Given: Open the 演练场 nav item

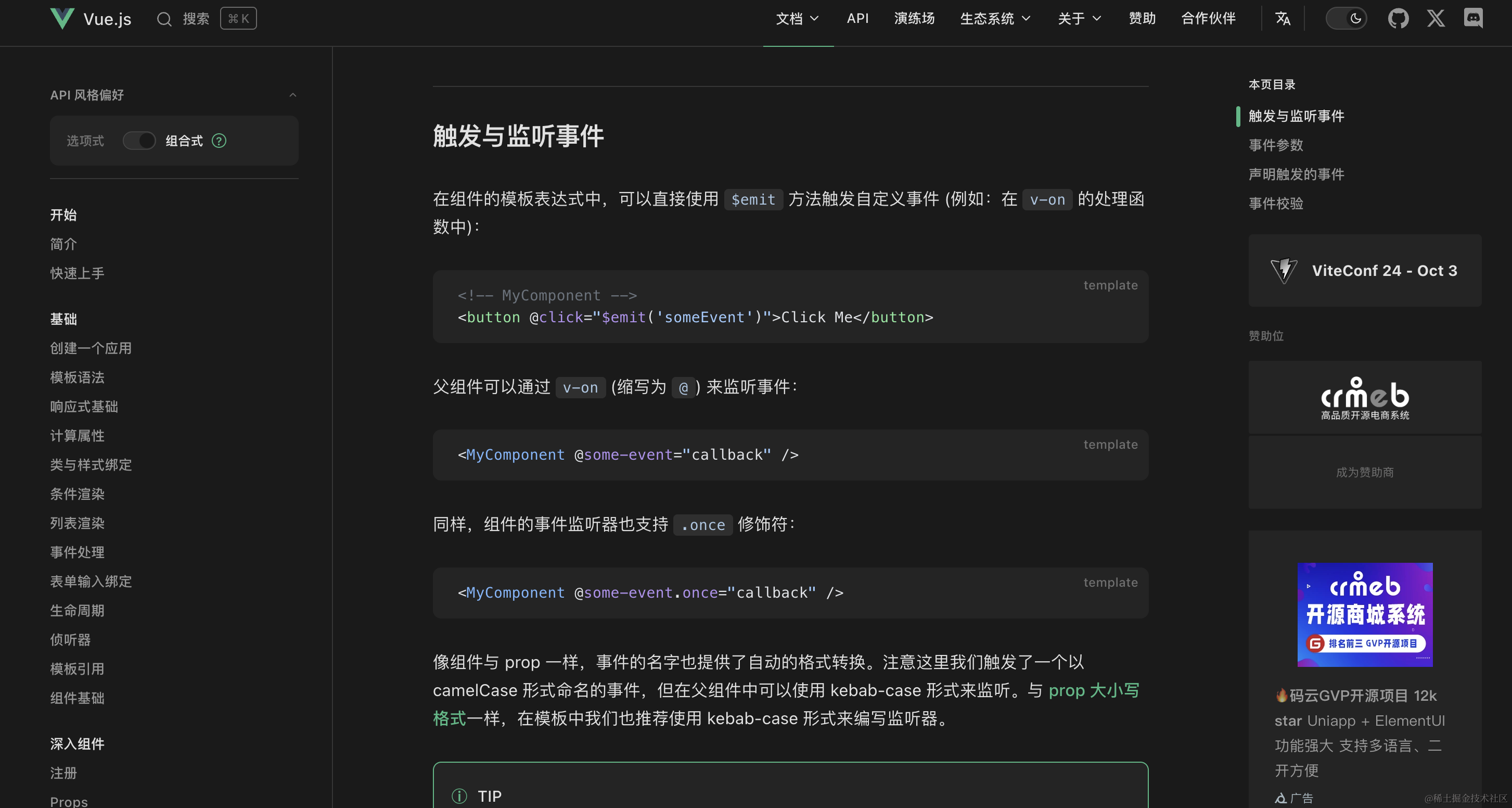Looking at the screenshot, I should point(914,19).
